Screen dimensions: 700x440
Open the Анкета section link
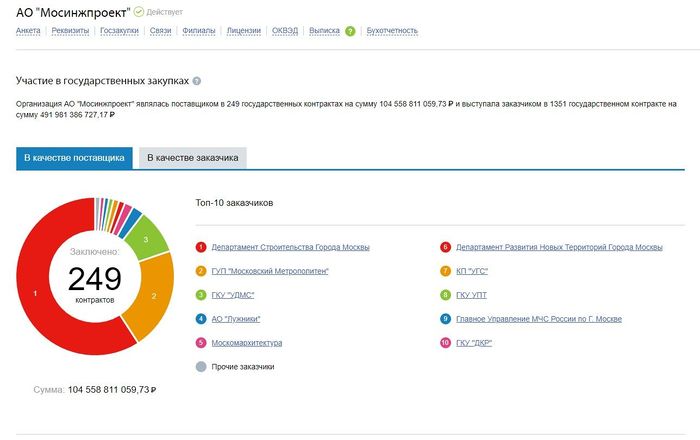click(28, 31)
